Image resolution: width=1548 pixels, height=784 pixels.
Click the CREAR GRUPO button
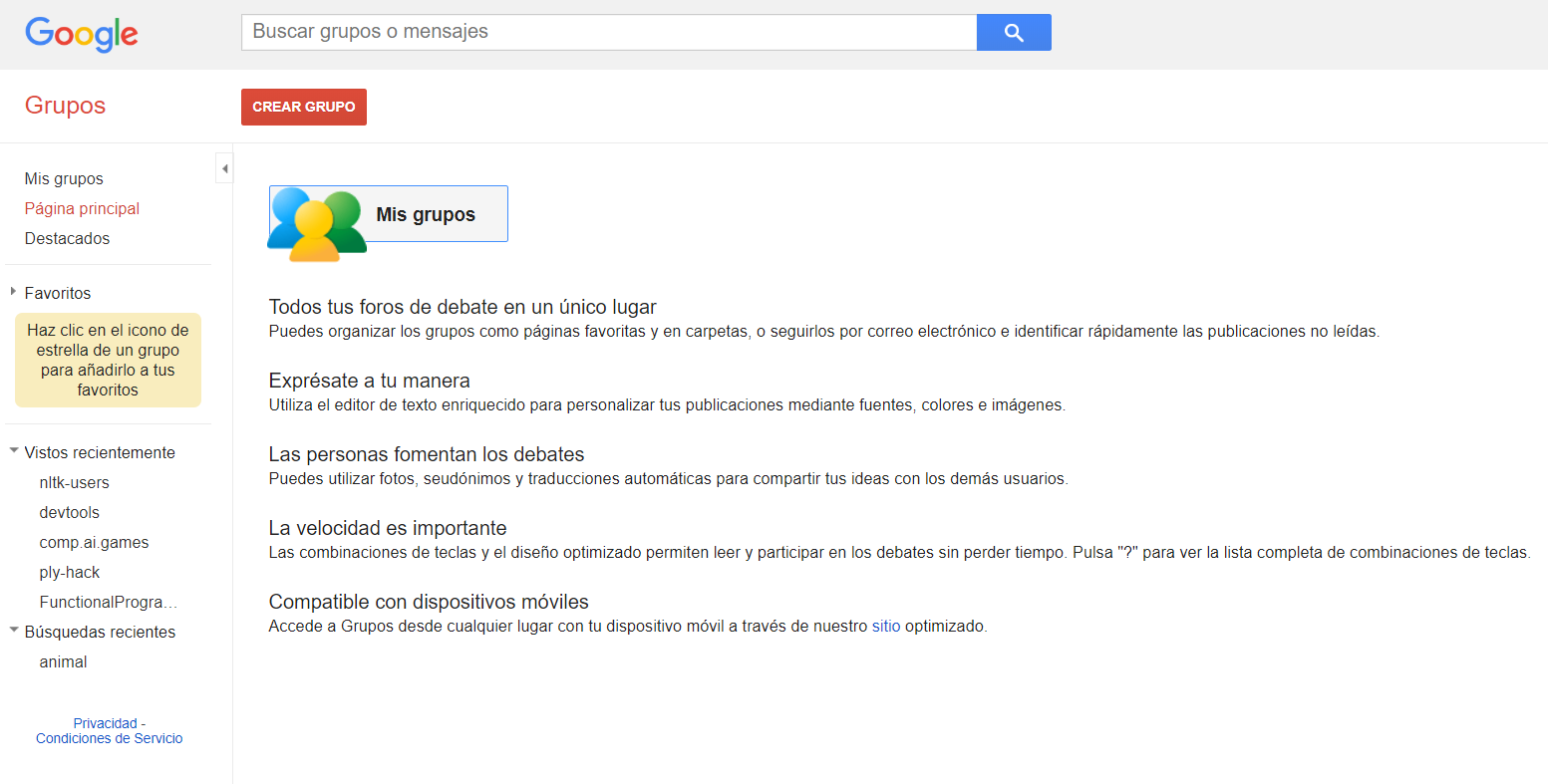(304, 107)
